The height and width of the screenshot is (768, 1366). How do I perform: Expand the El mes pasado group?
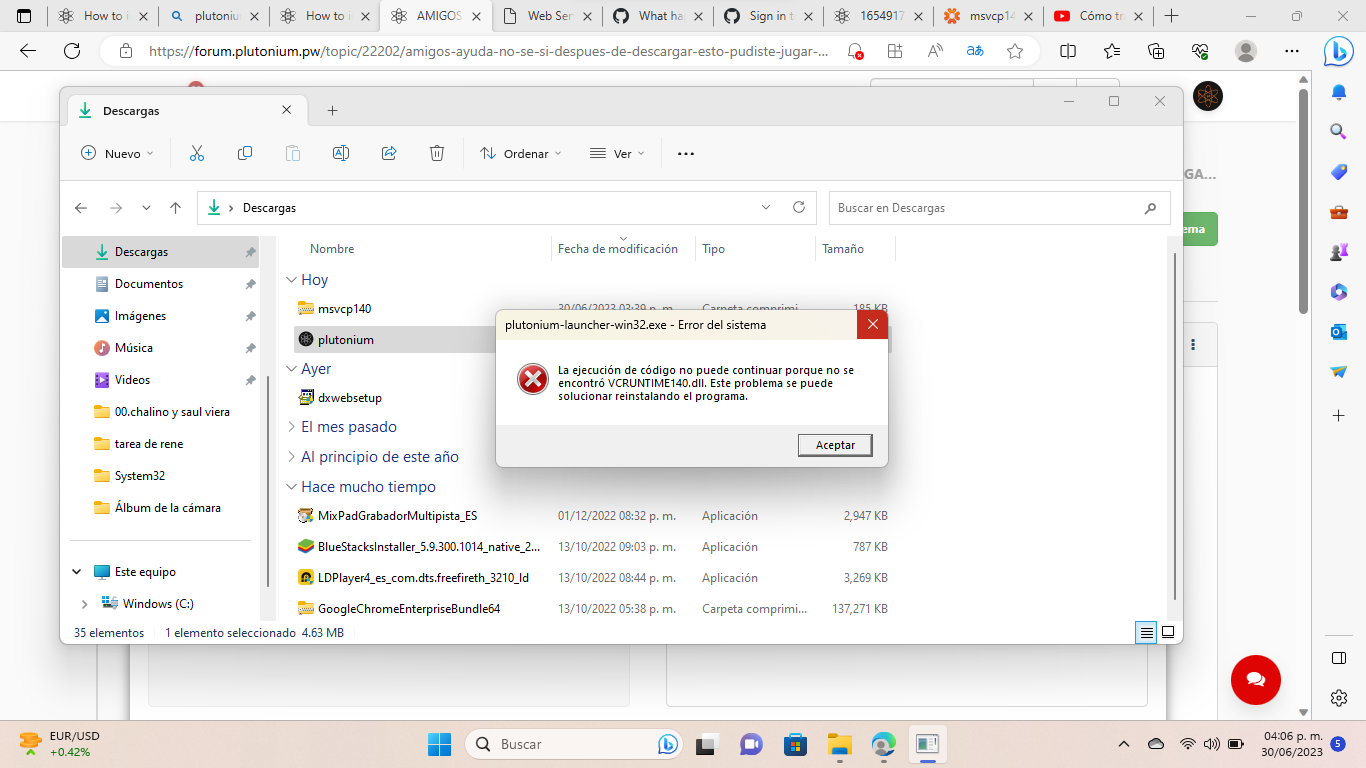click(x=291, y=427)
